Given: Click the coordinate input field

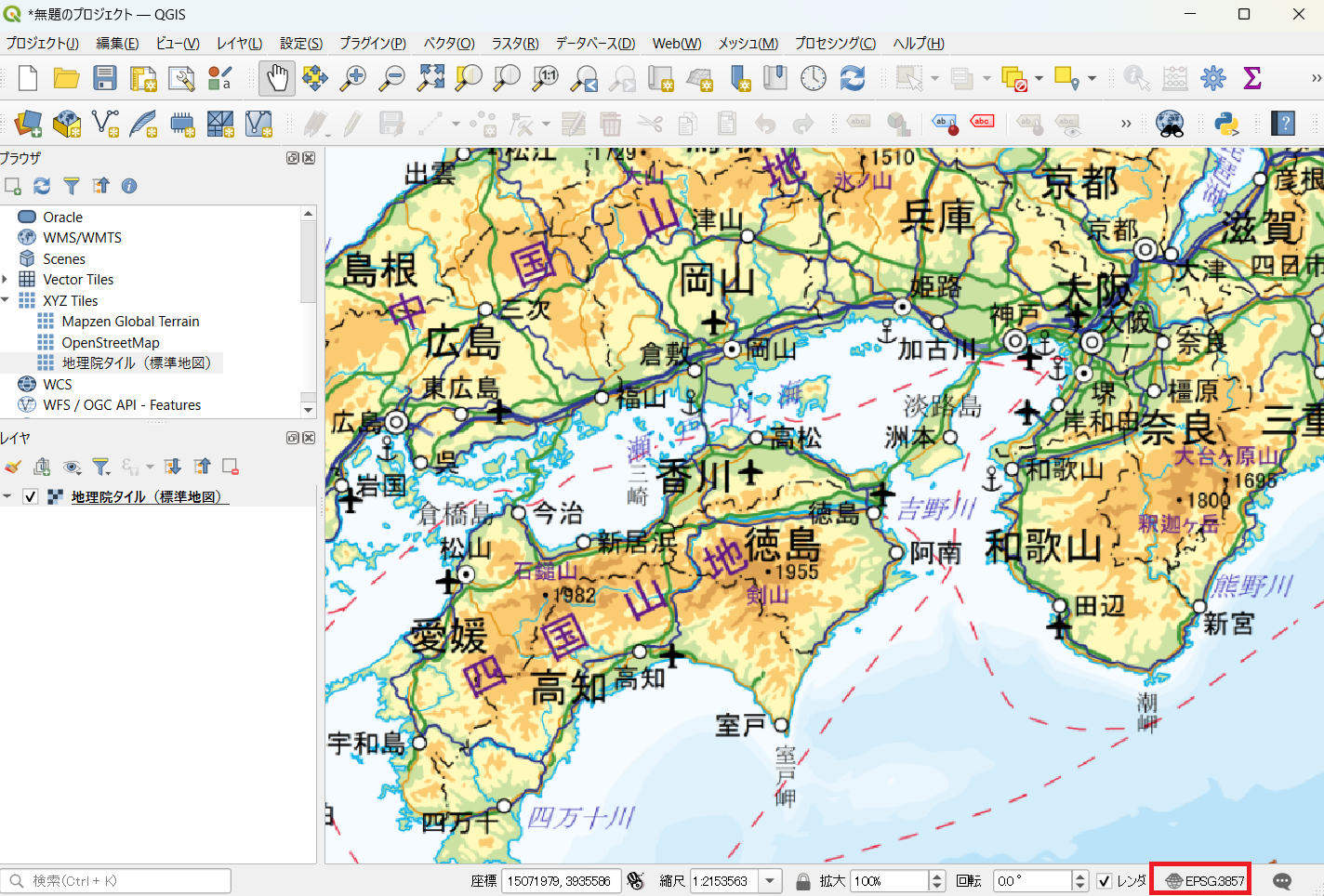Looking at the screenshot, I should (560, 881).
